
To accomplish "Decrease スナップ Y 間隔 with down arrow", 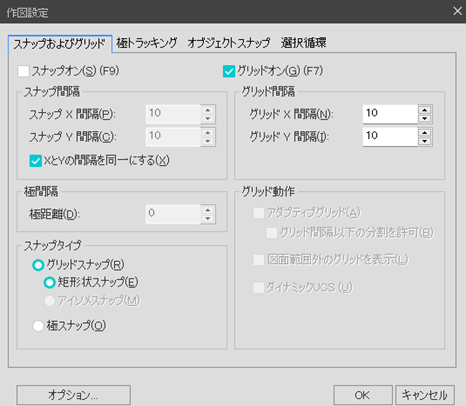I will (208, 141).
